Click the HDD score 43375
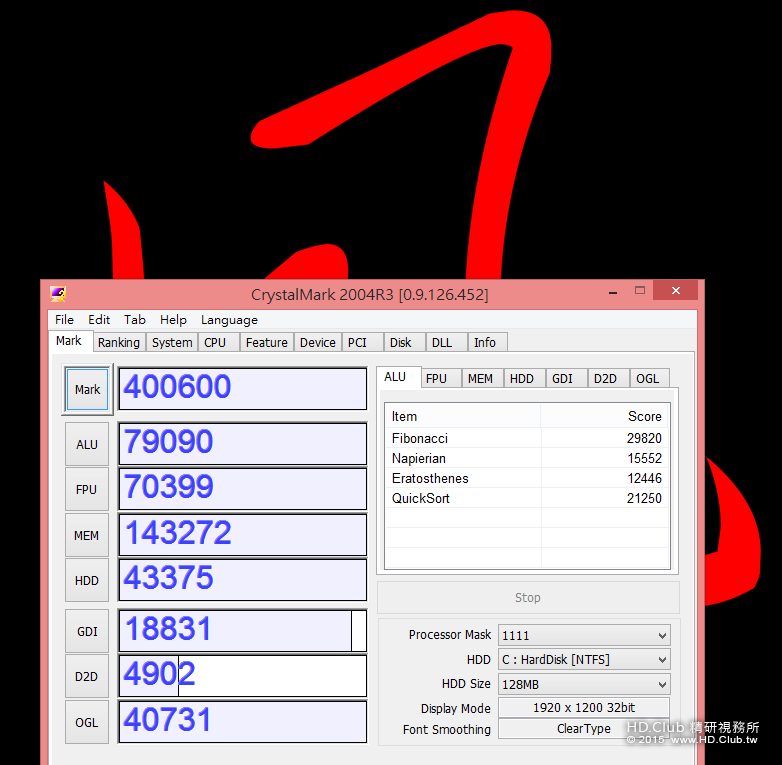The image size is (782, 765). pos(243,579)
